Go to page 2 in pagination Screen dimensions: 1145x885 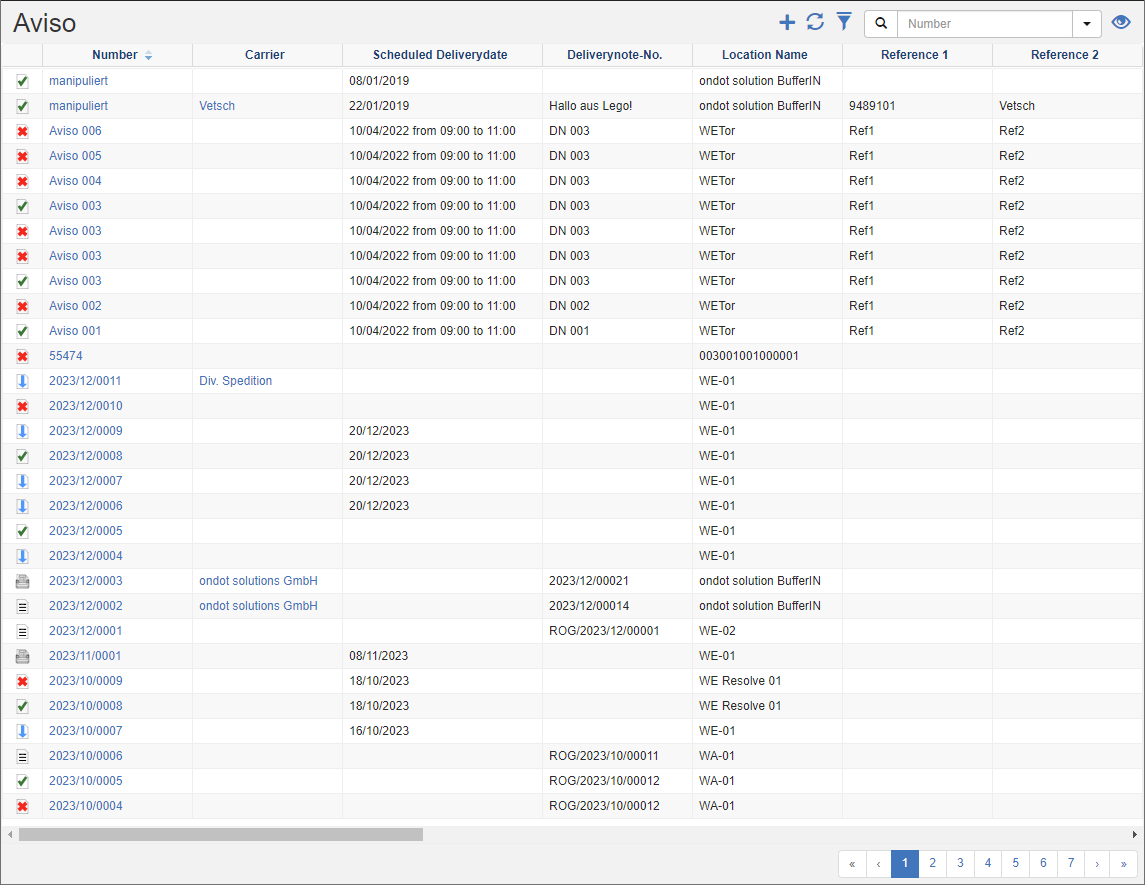(x=932, y=863)
